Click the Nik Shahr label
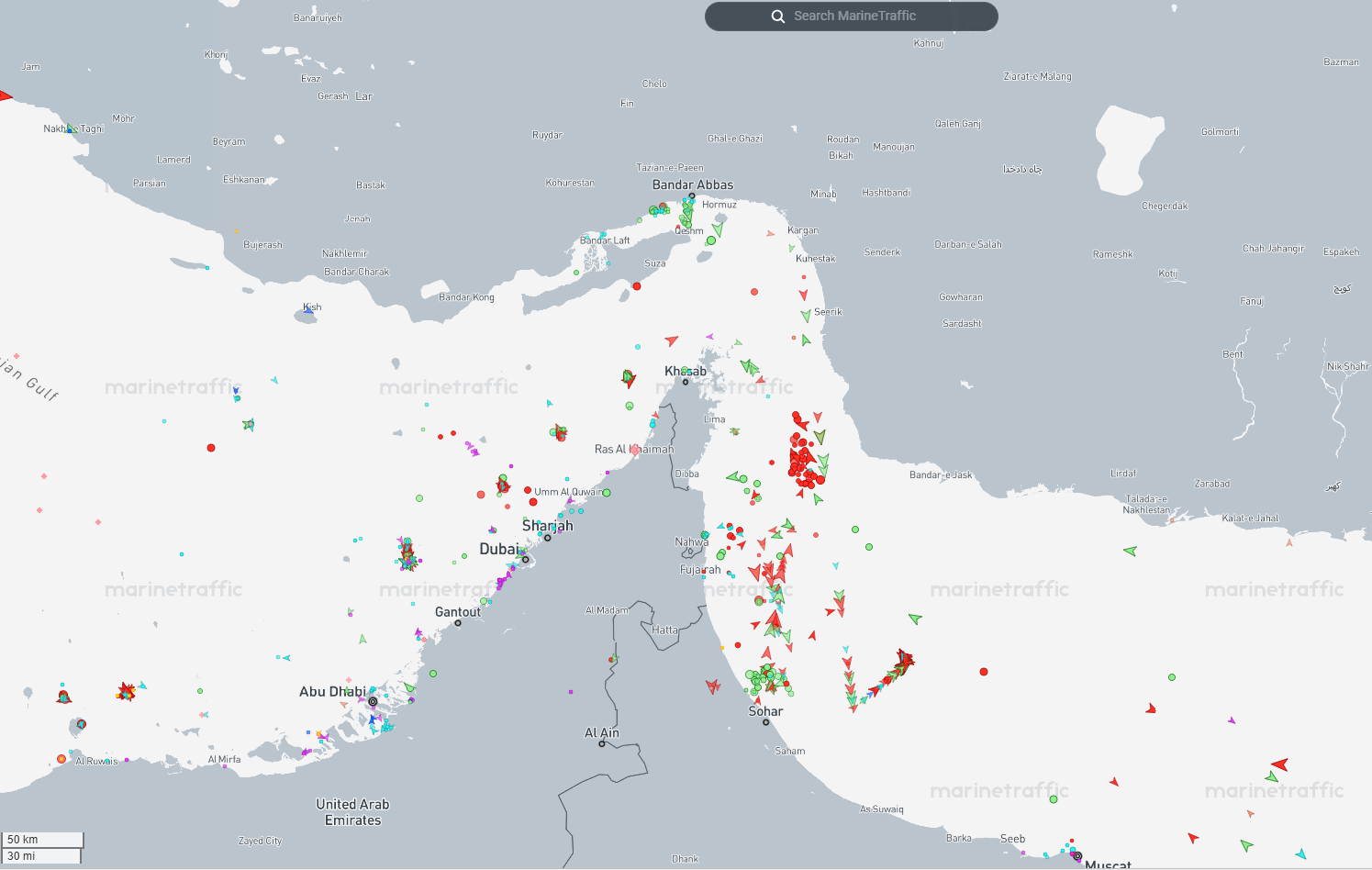The image size is (1372, 870). [1347, 366]
